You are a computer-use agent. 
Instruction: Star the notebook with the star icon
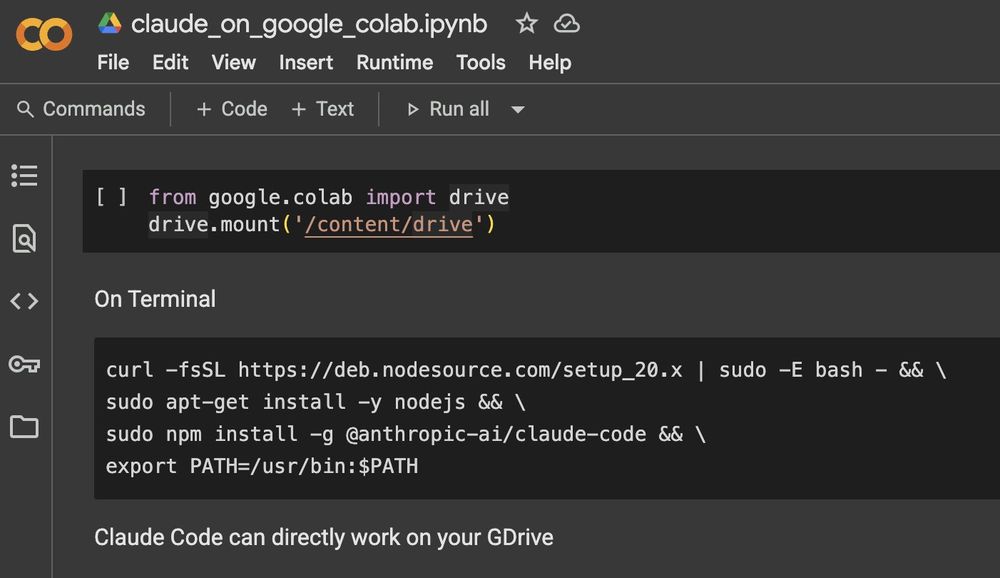(x=526, y=24)
